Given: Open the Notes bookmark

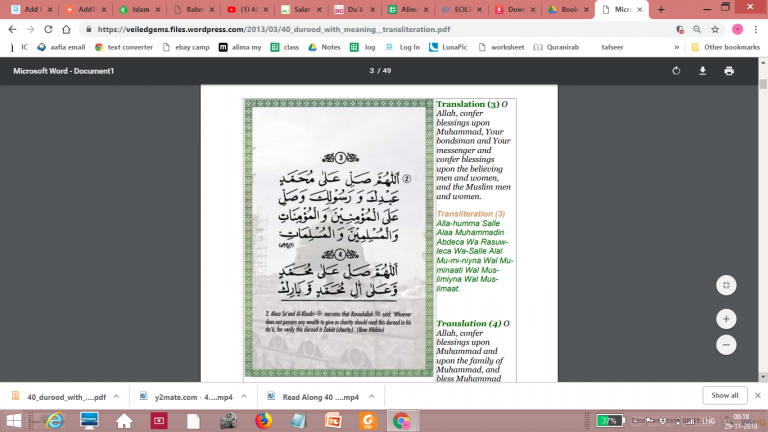Looking at the screenshot, I should (x=324, y=47).
